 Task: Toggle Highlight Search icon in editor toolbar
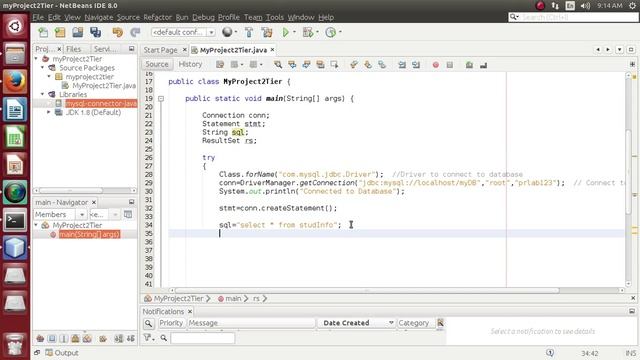pyautogui.click(x=320, y=64)
